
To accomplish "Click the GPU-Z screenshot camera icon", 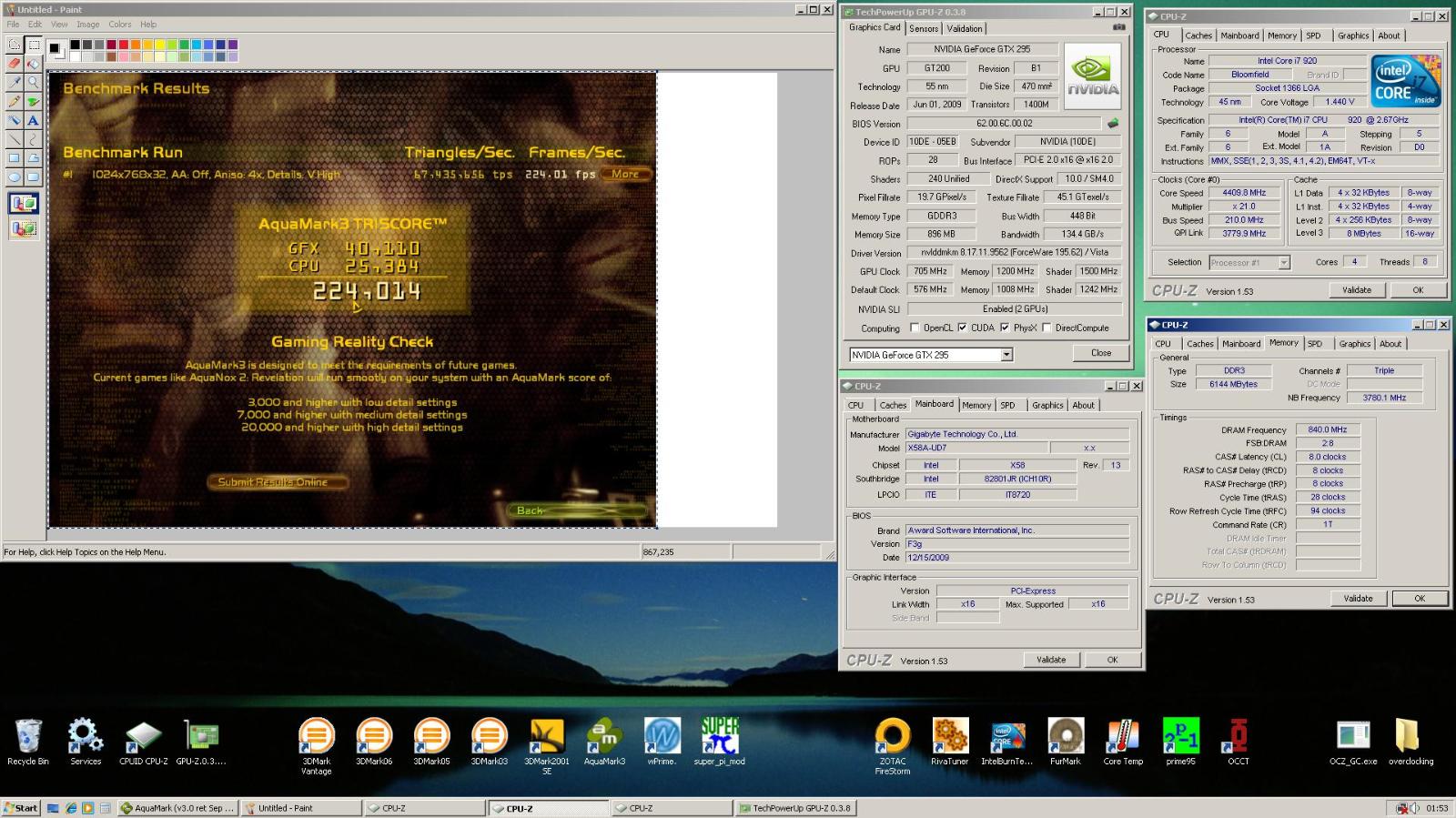I will [1119, 27].
